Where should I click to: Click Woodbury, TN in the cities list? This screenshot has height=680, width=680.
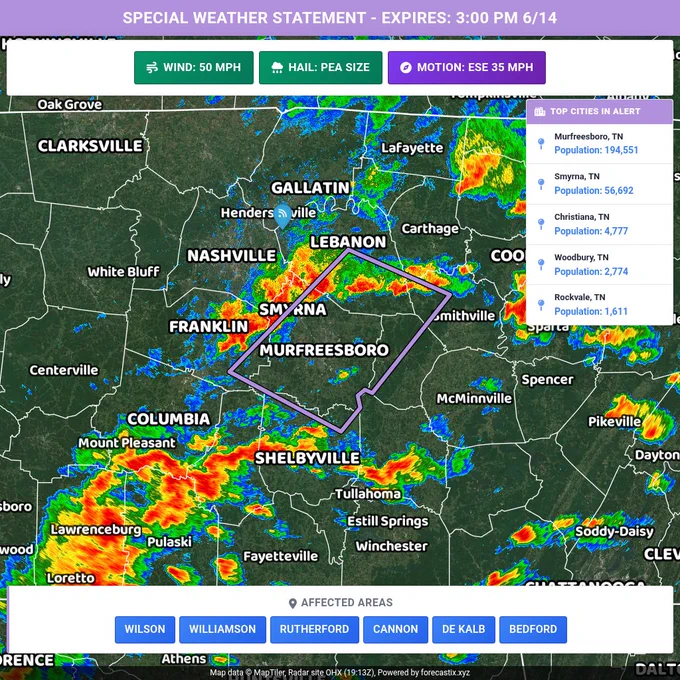[x=581, y=257]
